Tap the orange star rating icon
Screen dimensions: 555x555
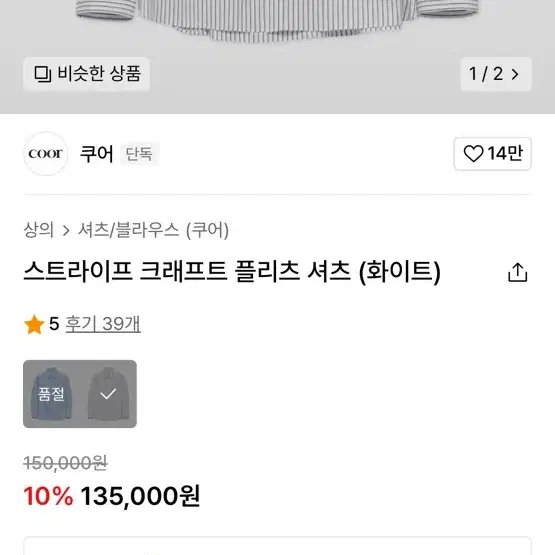coord(34,324)
